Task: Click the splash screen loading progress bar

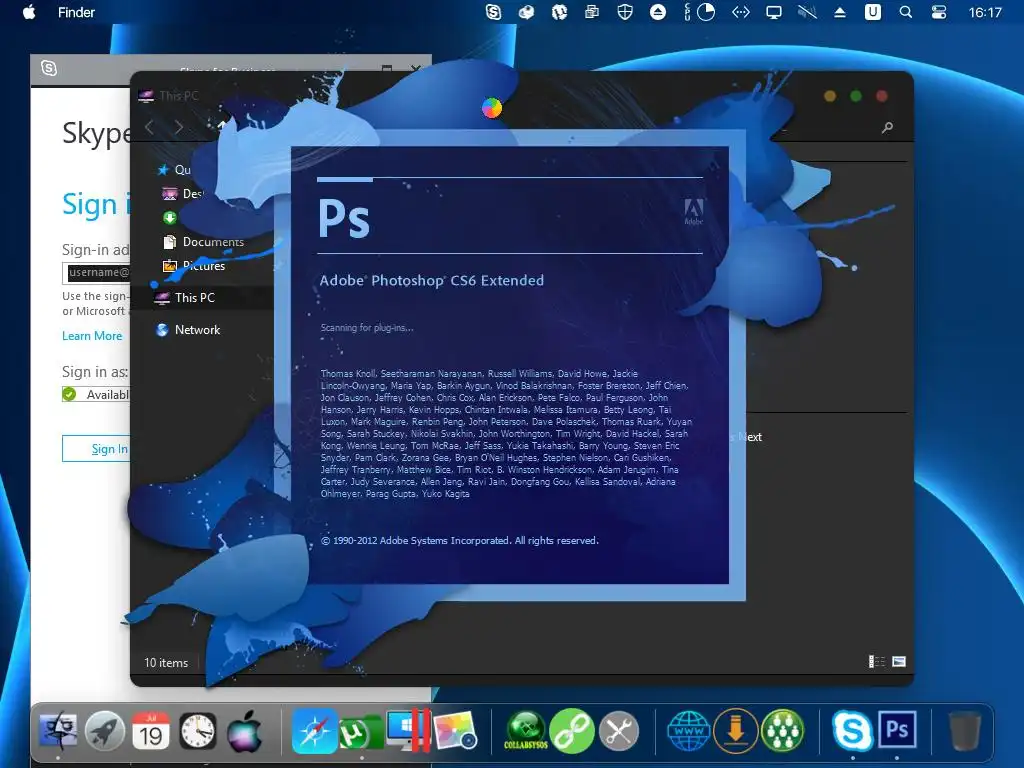Action: pyautogui.click(x=510, y=178)
